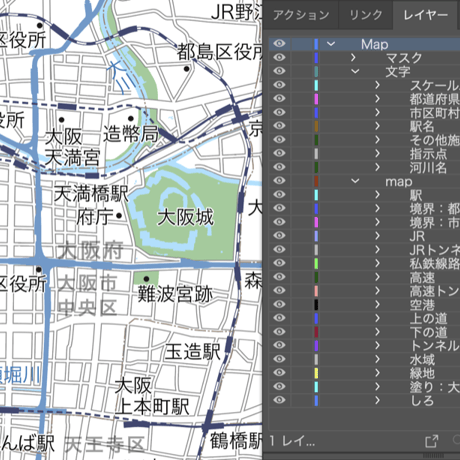This screenshot has width=460, height=460.
Task: Expand the 空港 layer
Action: pos(377,304)
